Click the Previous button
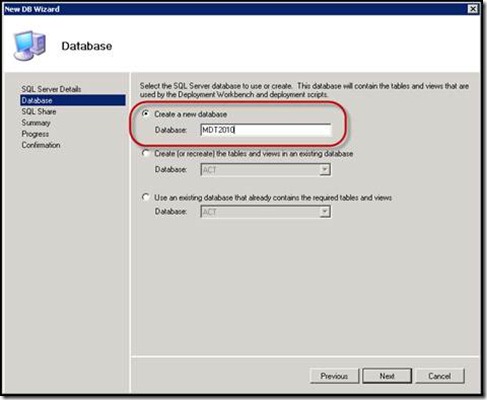 [334, 376]
